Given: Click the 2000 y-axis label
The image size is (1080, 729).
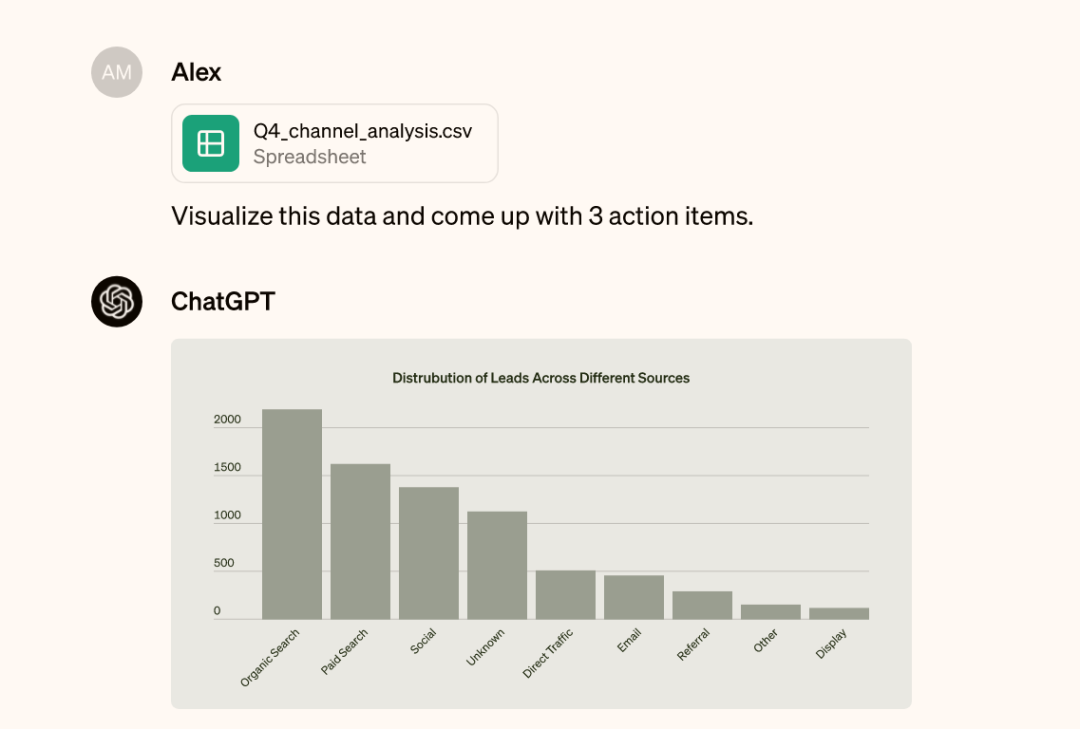Looking at the screenshot, I should coord(227,419).
